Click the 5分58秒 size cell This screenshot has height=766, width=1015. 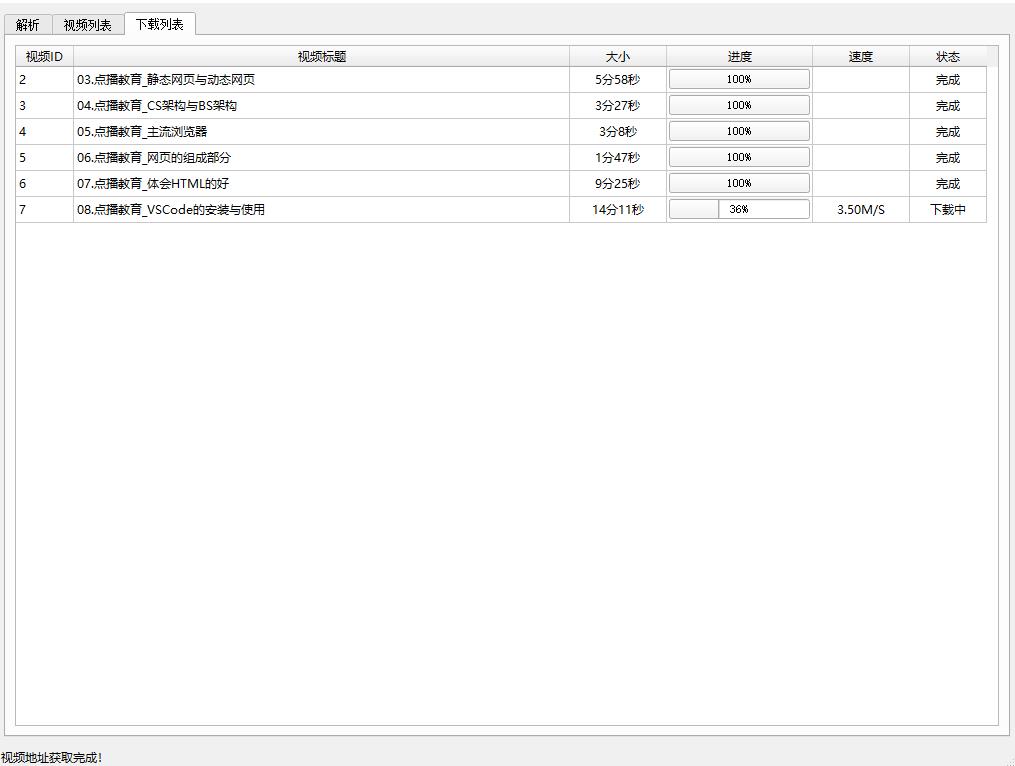click(x=618, y=80)
